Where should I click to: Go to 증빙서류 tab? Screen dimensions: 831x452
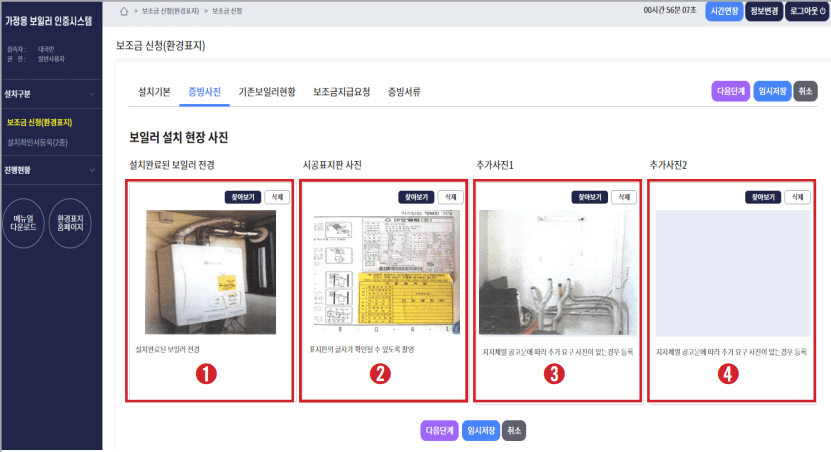[x=404, y=92]
